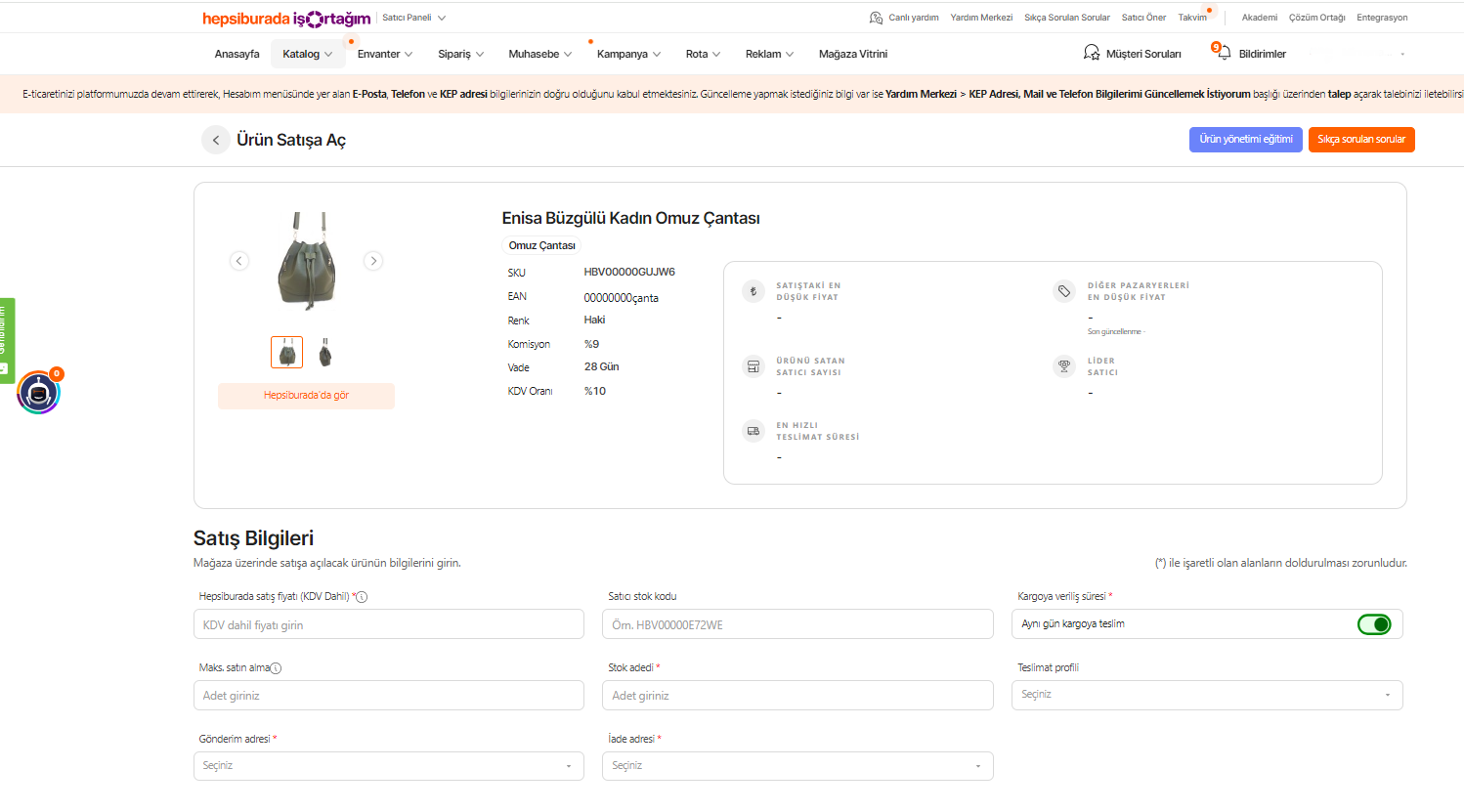Open Akademi link
This screenshot has height=812, width=1464.
(1260, 18)
